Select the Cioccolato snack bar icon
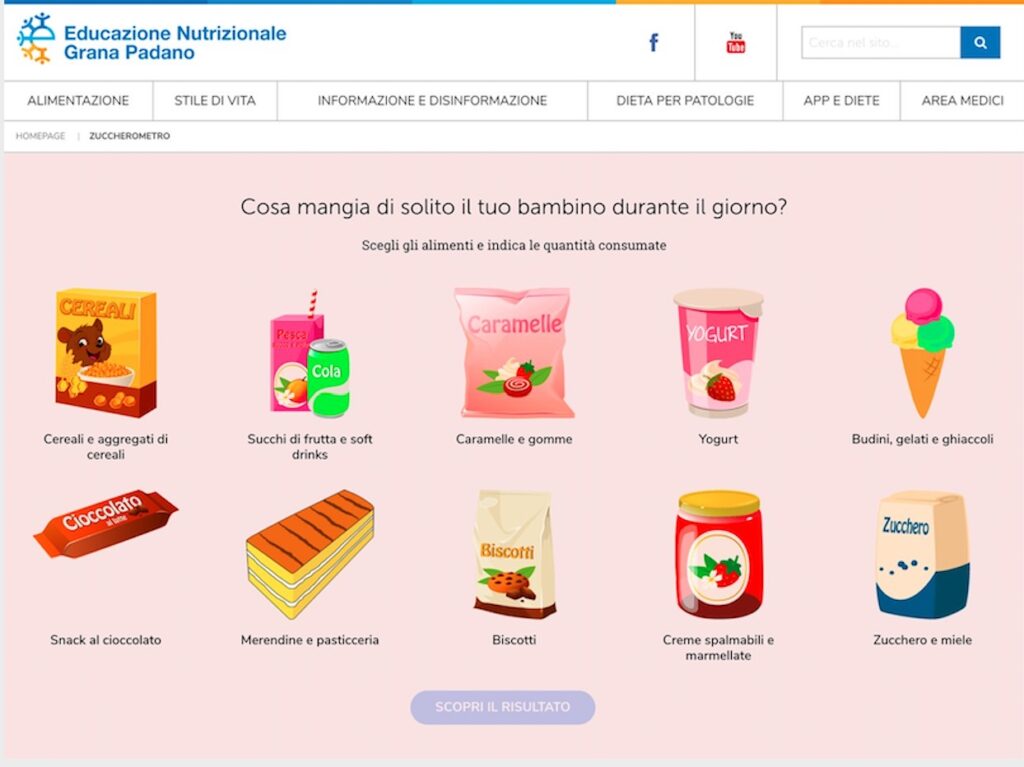1024x767 pixels. point(106,524)
